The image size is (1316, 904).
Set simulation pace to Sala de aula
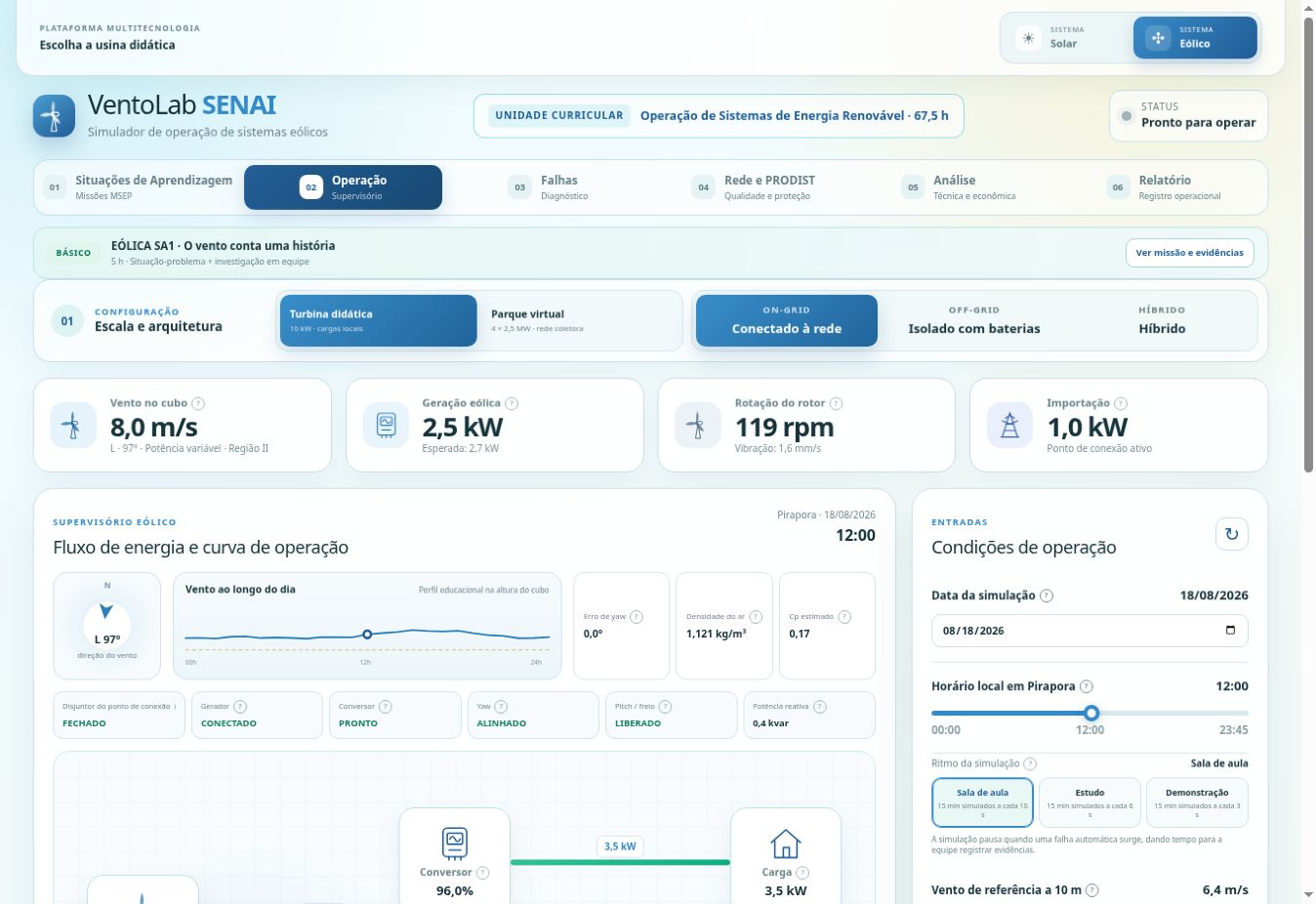tap(982, 802)
